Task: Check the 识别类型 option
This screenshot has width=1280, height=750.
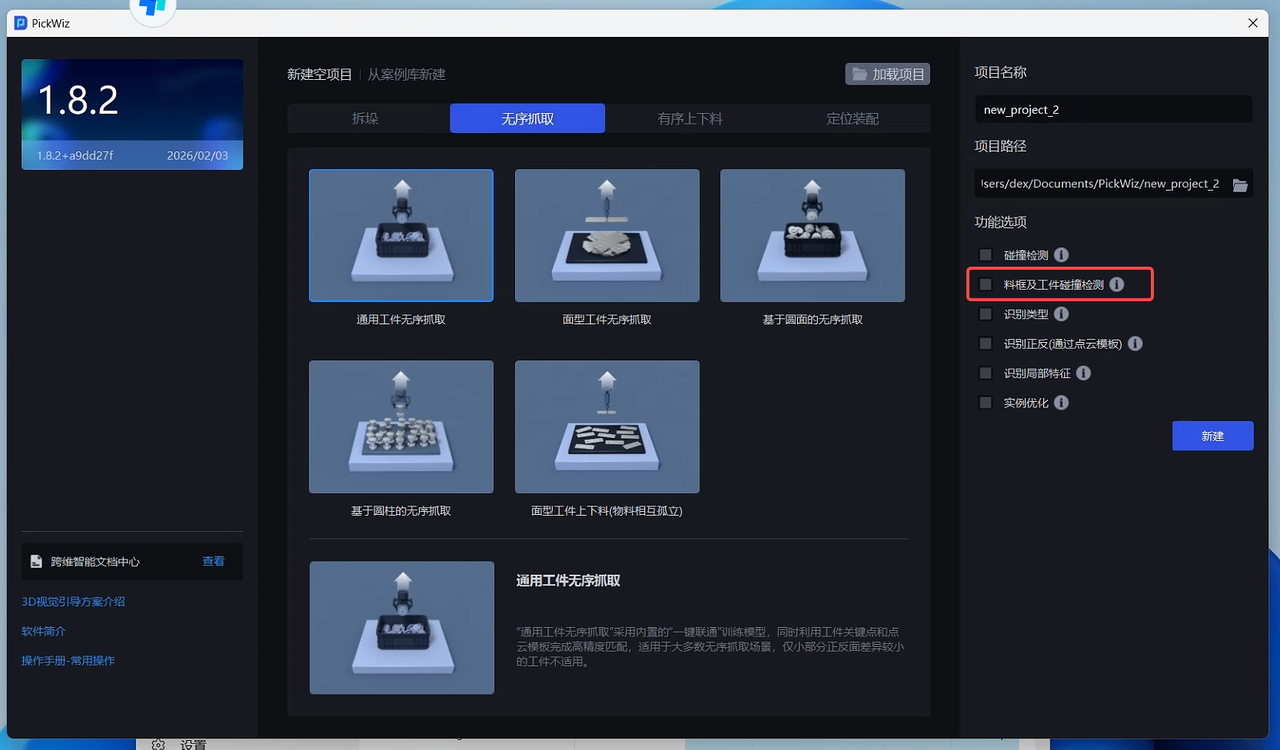Action: [986, 314]
